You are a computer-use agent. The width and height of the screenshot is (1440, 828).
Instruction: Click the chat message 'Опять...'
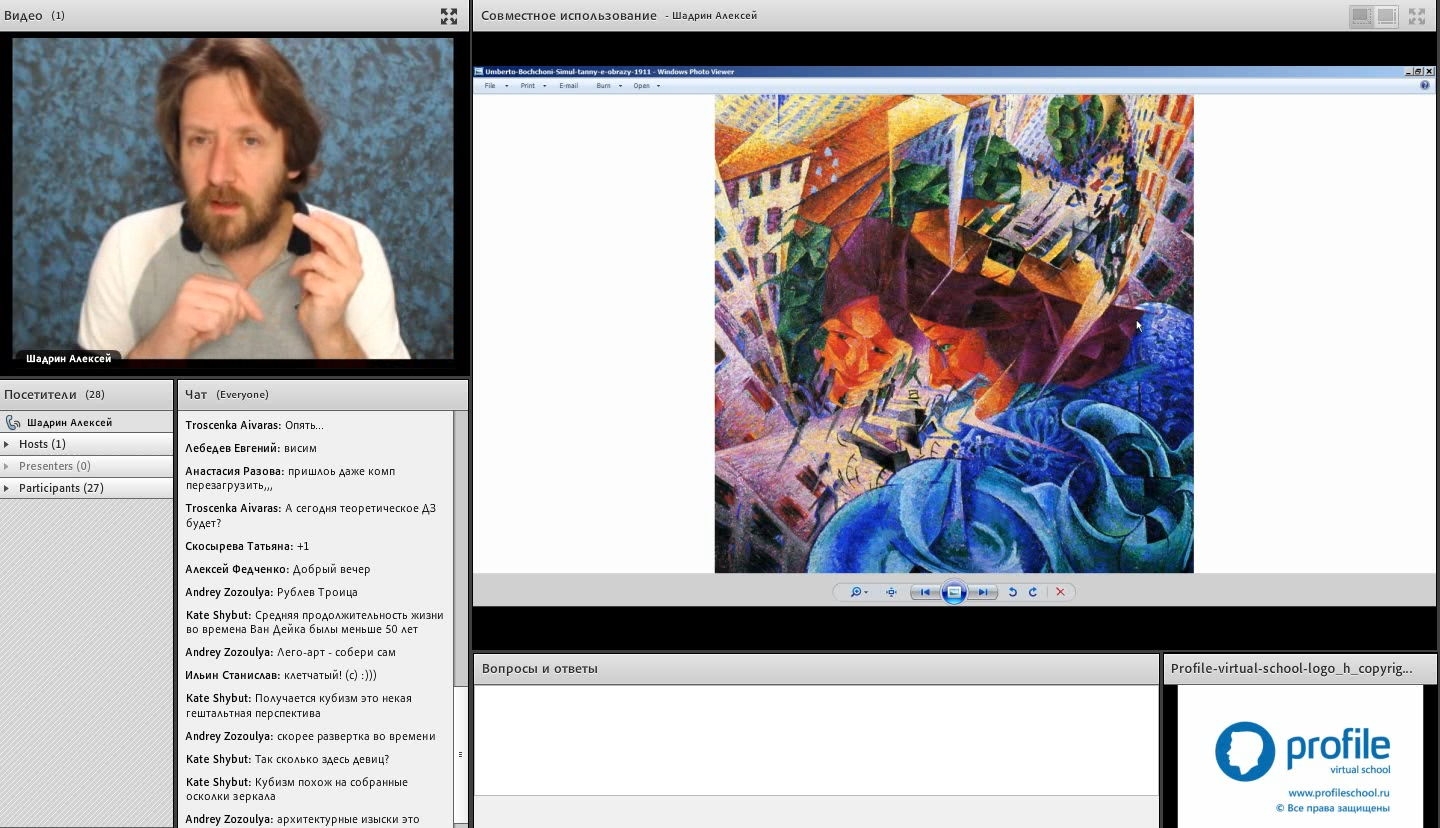254,425
